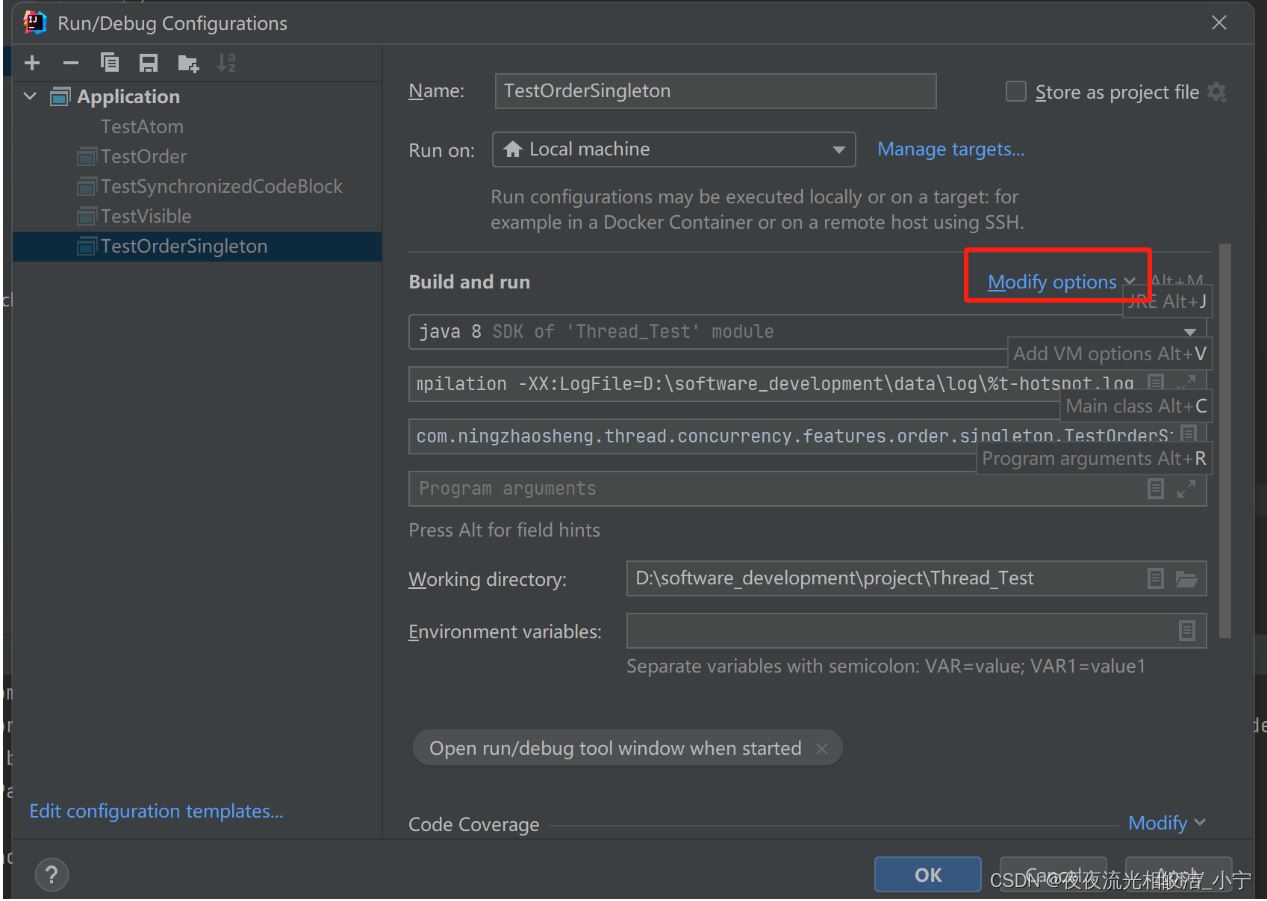Image resolution: width=1267 pixels, height=901 pixels.
Task: Click the sort alphabetically icon
Action: tap(226, 63)
